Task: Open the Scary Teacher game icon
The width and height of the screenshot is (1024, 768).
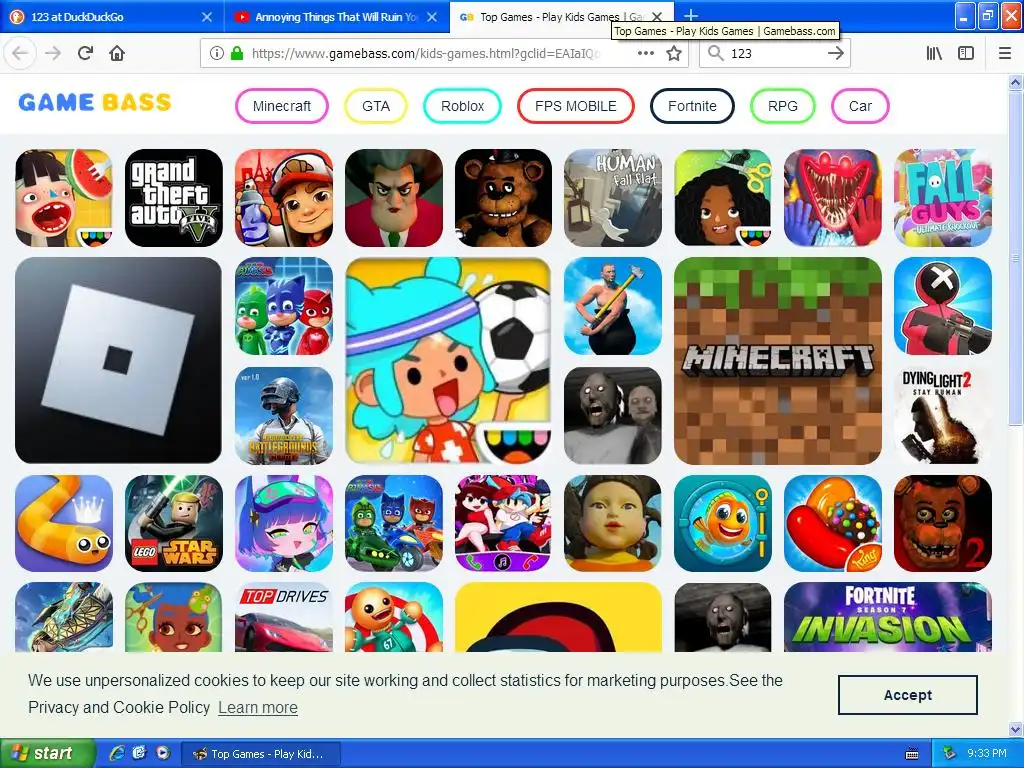Action: pyautogui.click(x=394, y=198)
